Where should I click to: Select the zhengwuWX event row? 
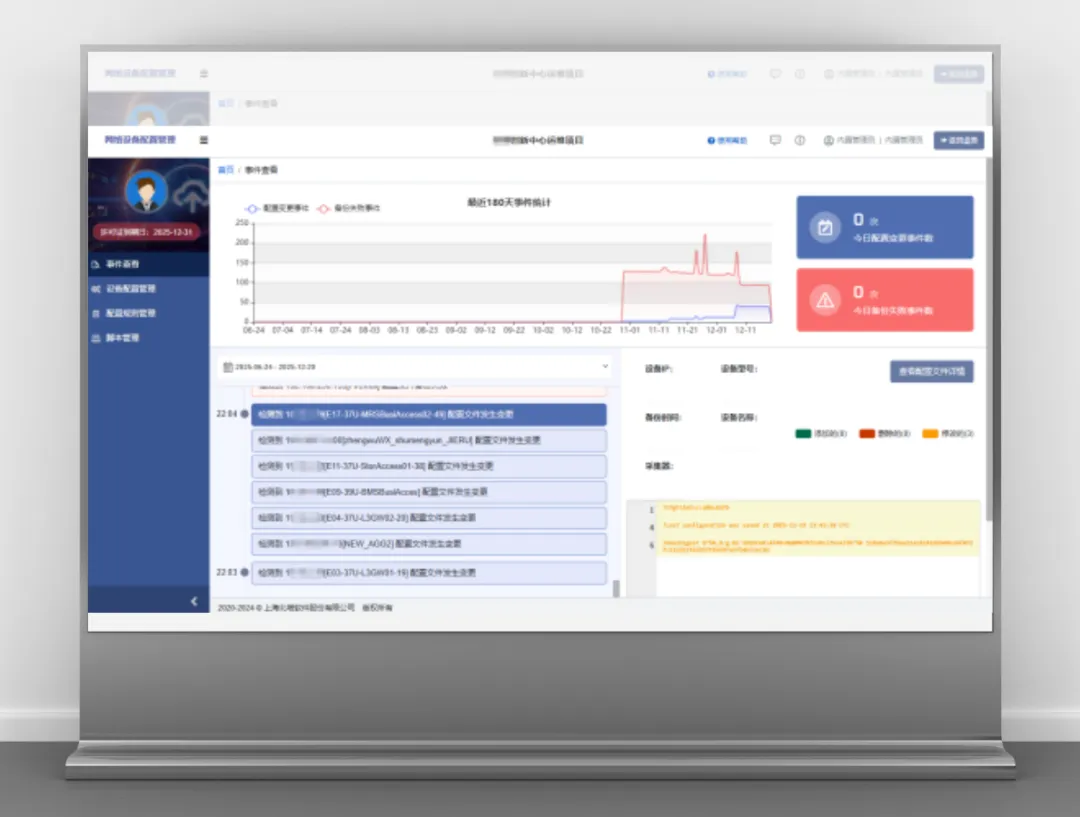pos(428,440)
